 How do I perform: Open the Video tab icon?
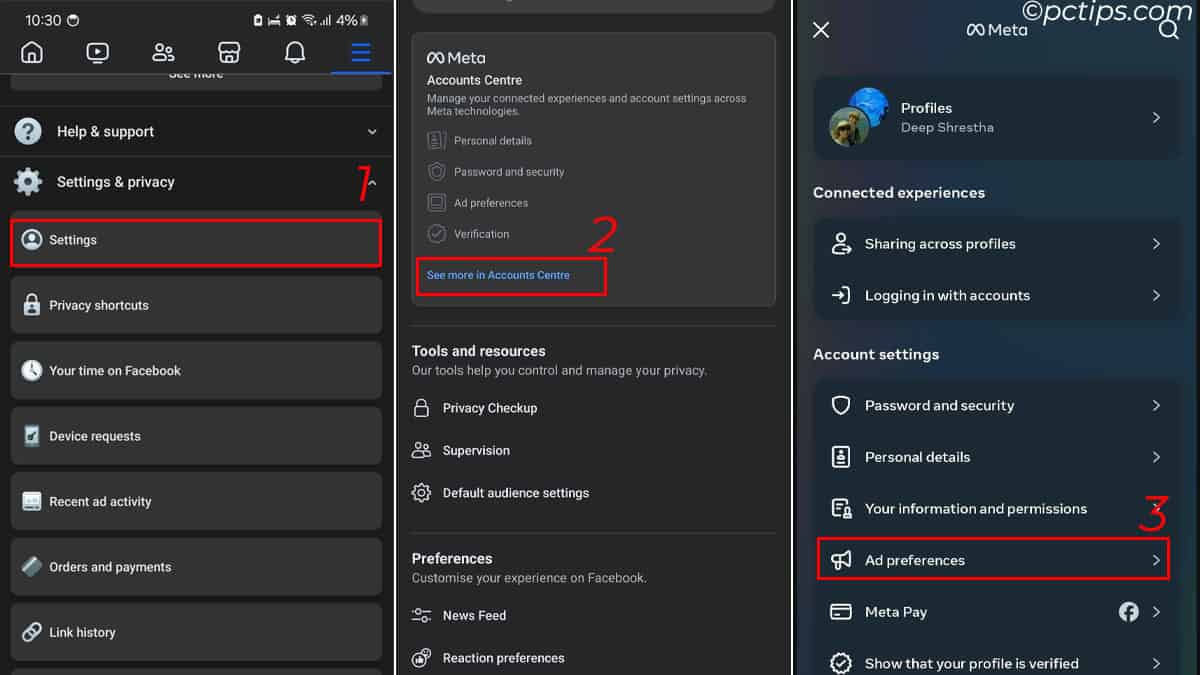[98, 52]
